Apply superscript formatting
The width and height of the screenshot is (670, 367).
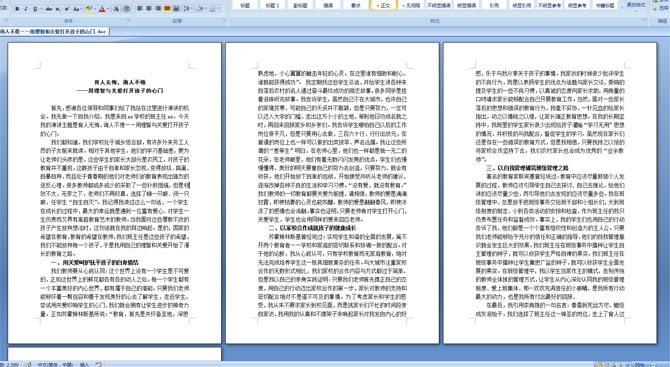[x=67, y=9]
